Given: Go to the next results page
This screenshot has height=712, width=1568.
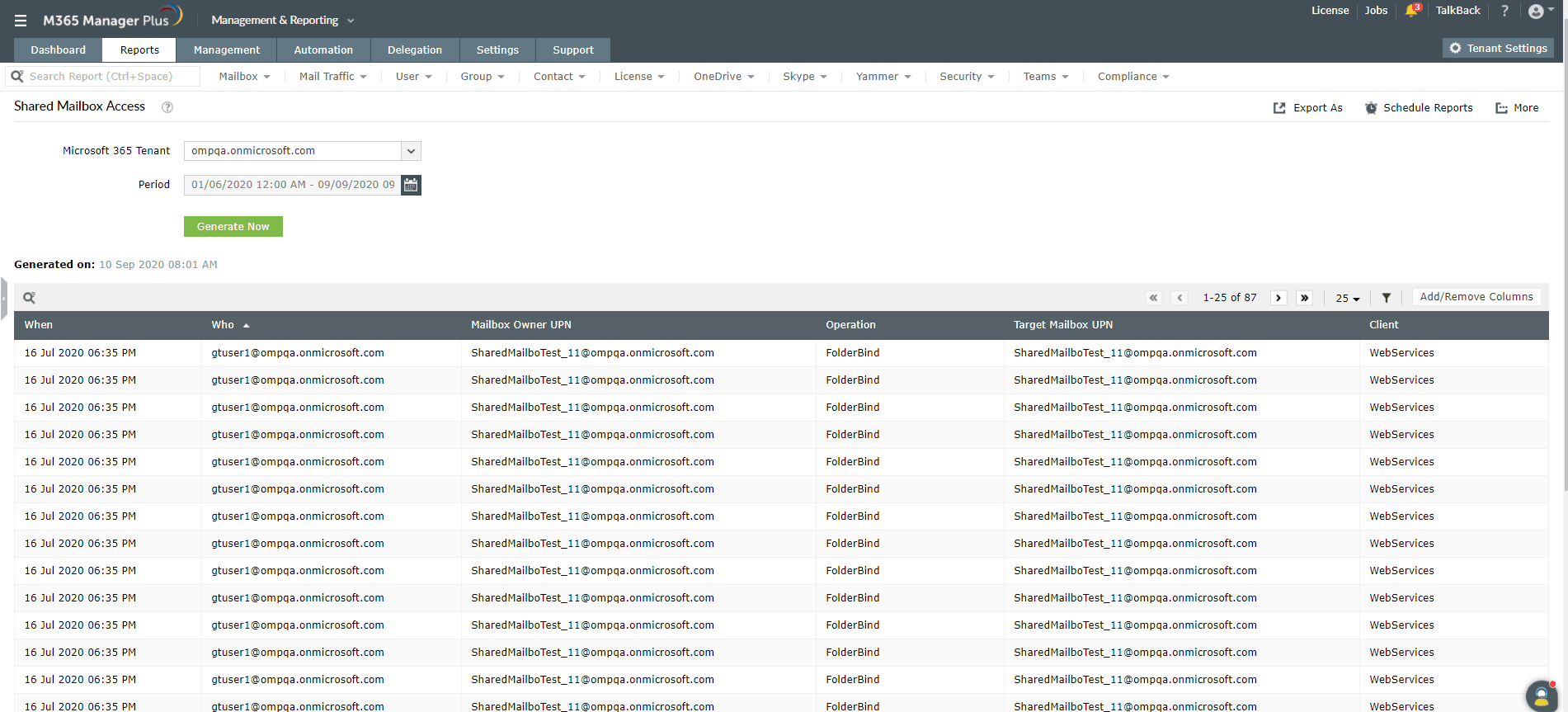Looking at the screenshot, I should pos(1278,298).
